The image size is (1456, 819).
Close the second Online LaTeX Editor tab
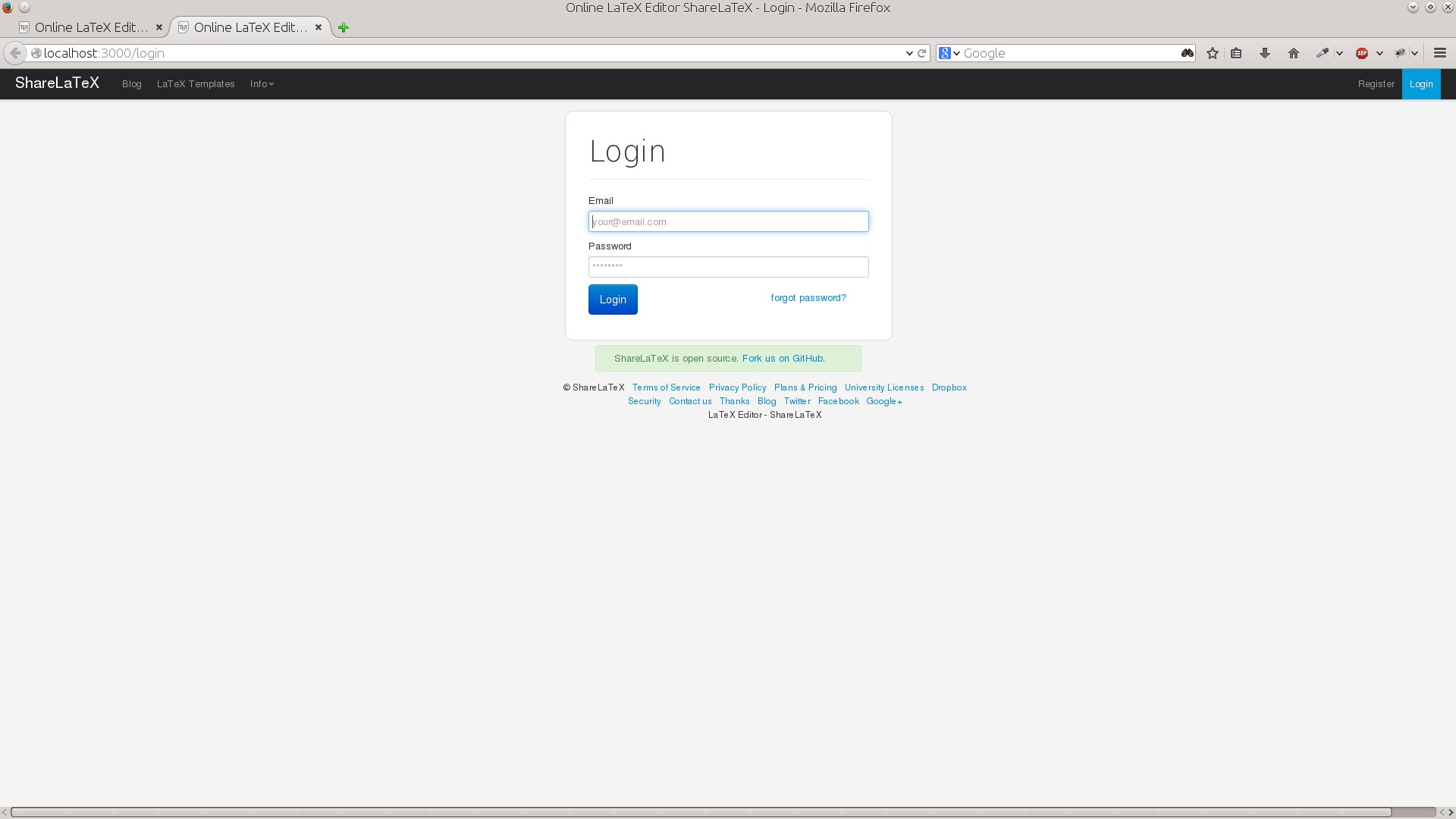coord(318,27)
